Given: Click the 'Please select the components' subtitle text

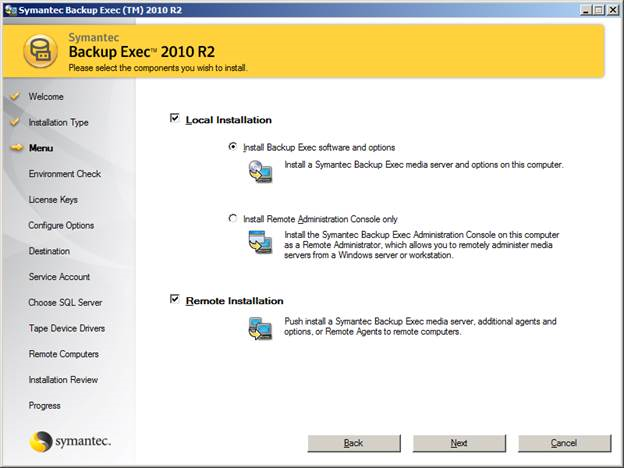Looking at the screenshot, I should tap(158, 68).
